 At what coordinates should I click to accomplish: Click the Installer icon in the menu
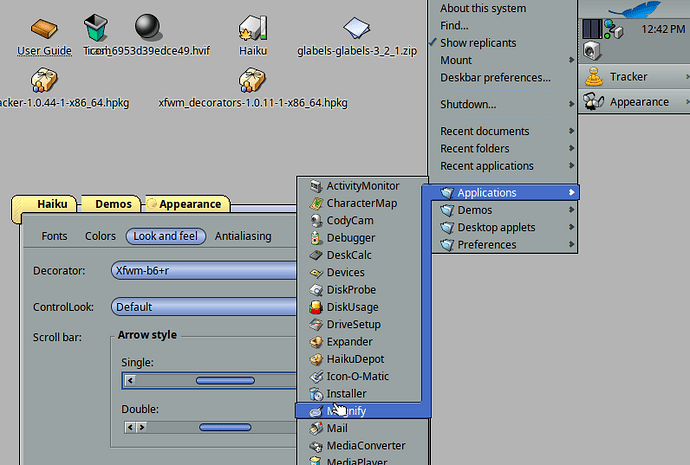click(x=316, y=394)
